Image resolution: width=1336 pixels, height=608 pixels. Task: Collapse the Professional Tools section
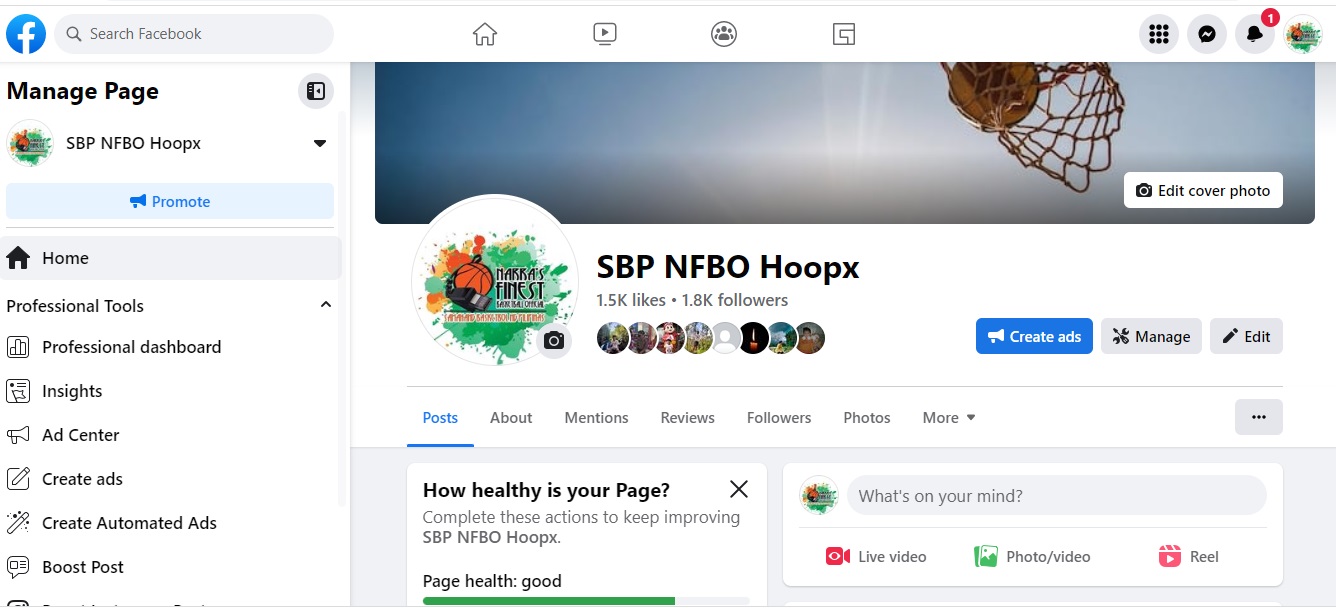coord(325,305)
